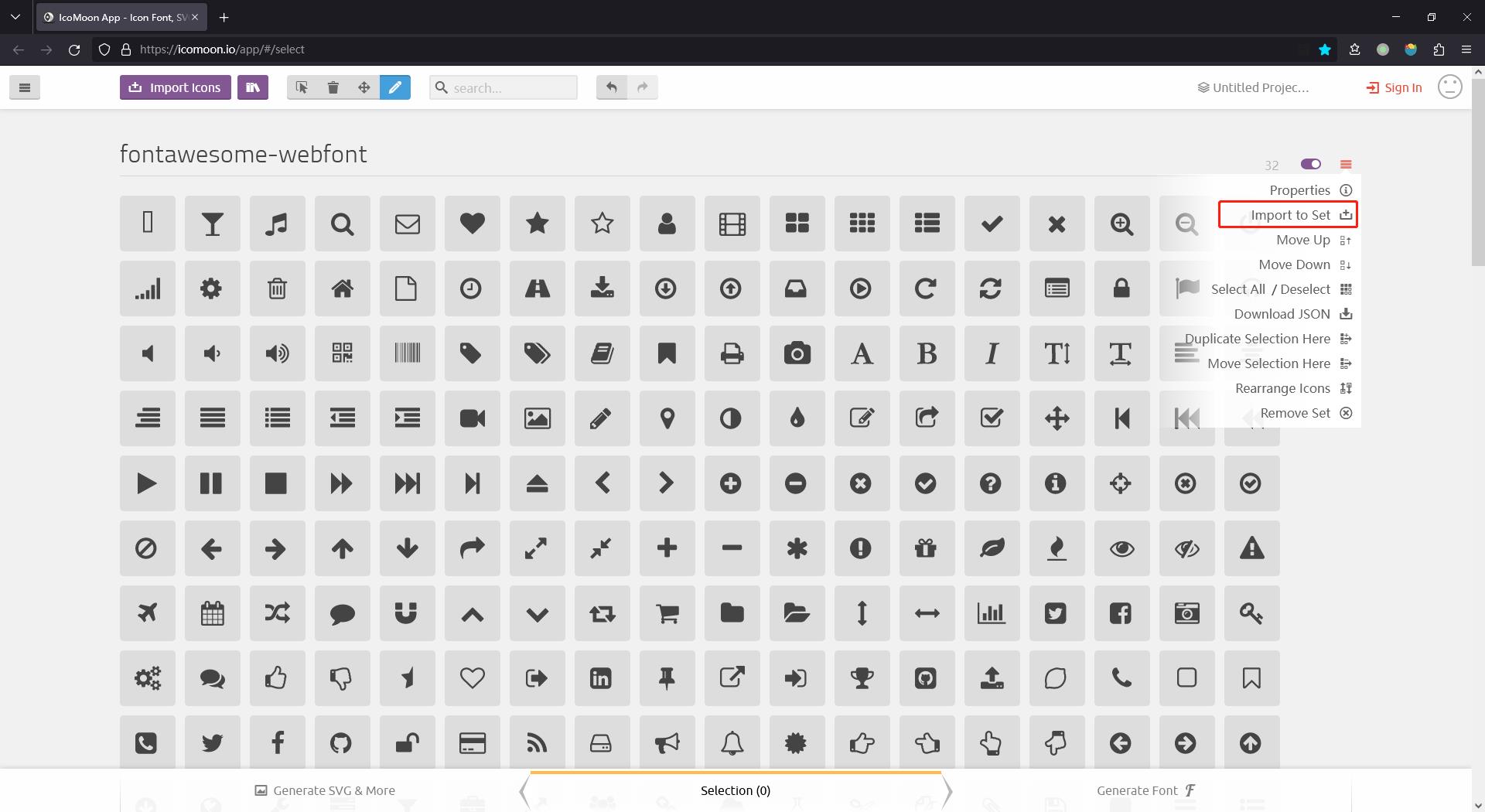The image size is (1485, 812).
Task: Switch the fontawesome-webfont set toggle
Action: click(x=1310, y=165)
